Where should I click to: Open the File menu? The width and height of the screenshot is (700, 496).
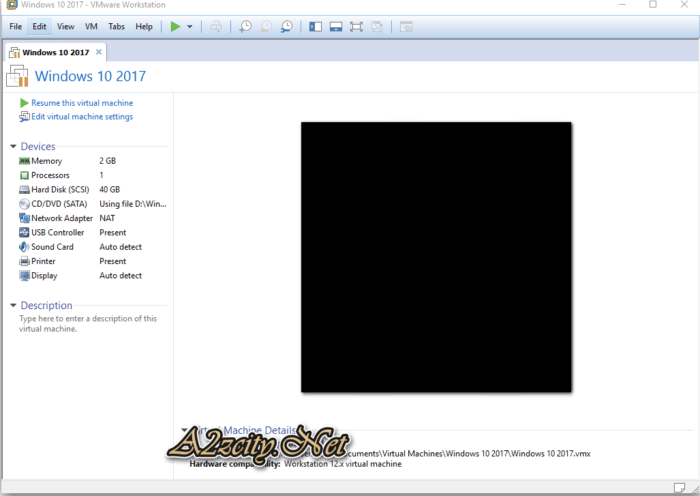(16, 27)
